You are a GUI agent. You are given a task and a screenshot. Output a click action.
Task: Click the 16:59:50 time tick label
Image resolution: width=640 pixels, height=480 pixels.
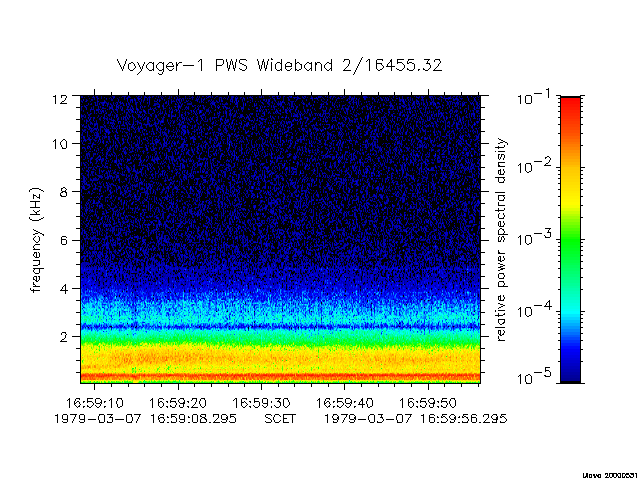[428, 403]
